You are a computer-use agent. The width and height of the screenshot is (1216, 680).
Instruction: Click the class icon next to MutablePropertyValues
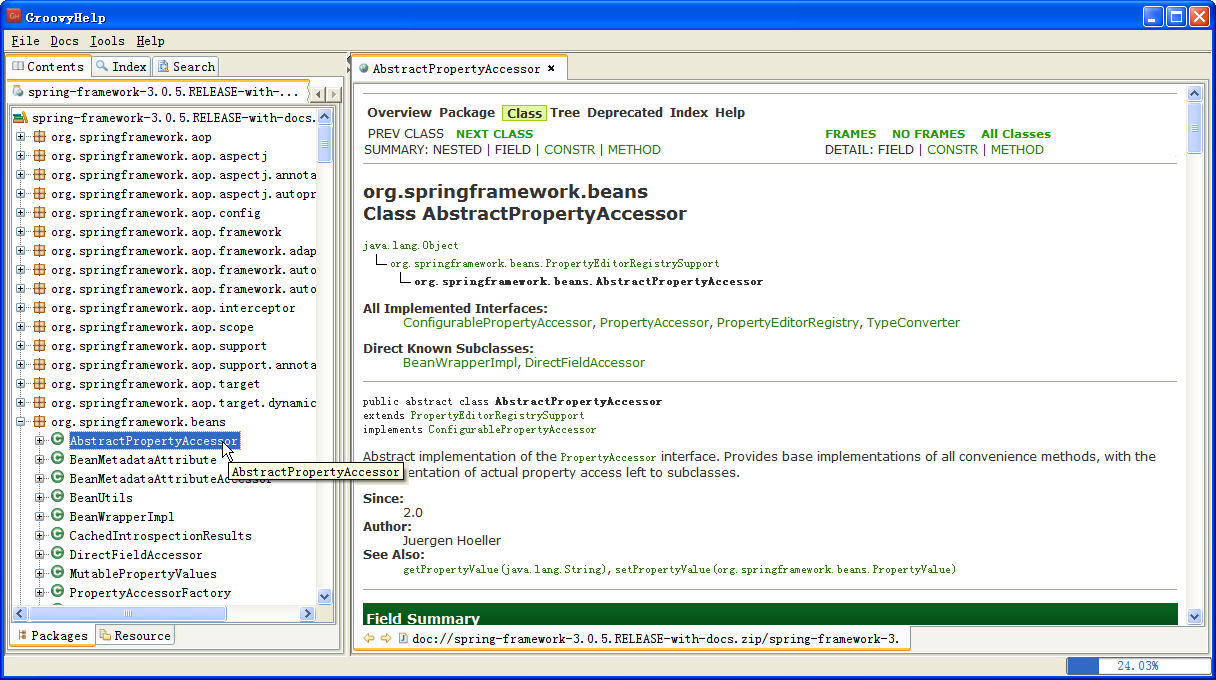click(58, 574)
